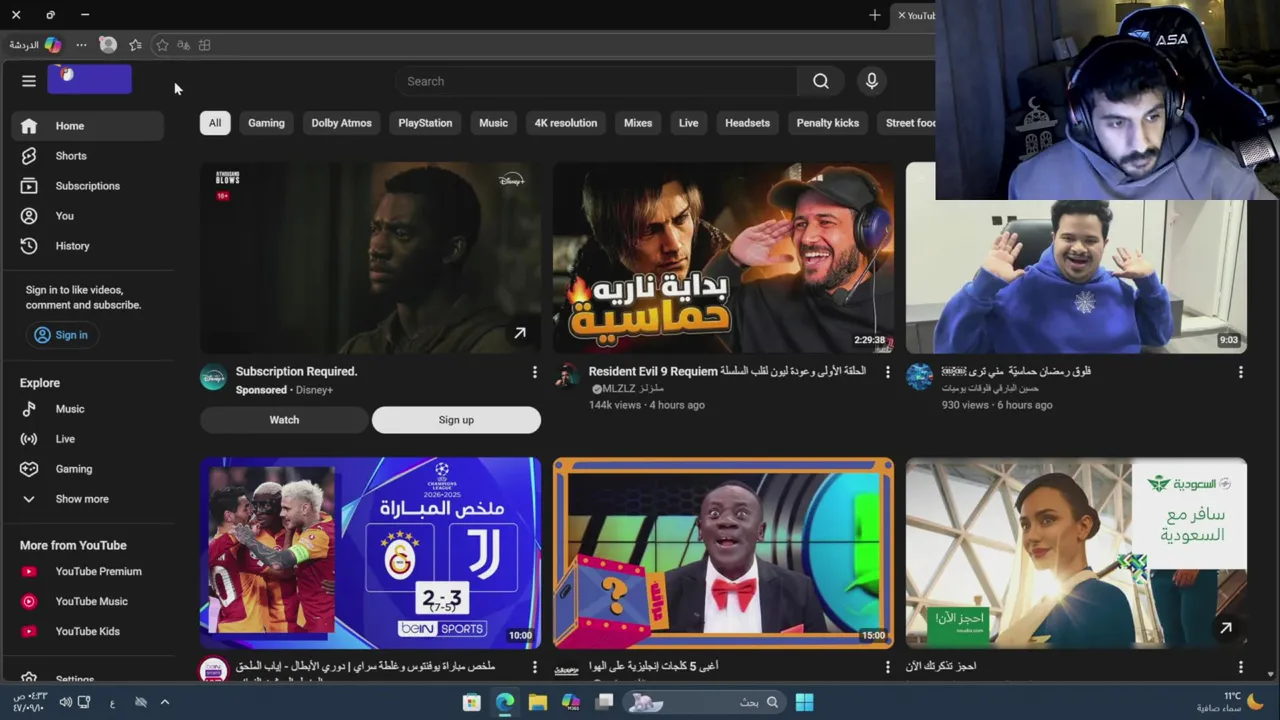Select the Gaming filter chip
The image size is (1280, 720).
click(x=266, y=123)
